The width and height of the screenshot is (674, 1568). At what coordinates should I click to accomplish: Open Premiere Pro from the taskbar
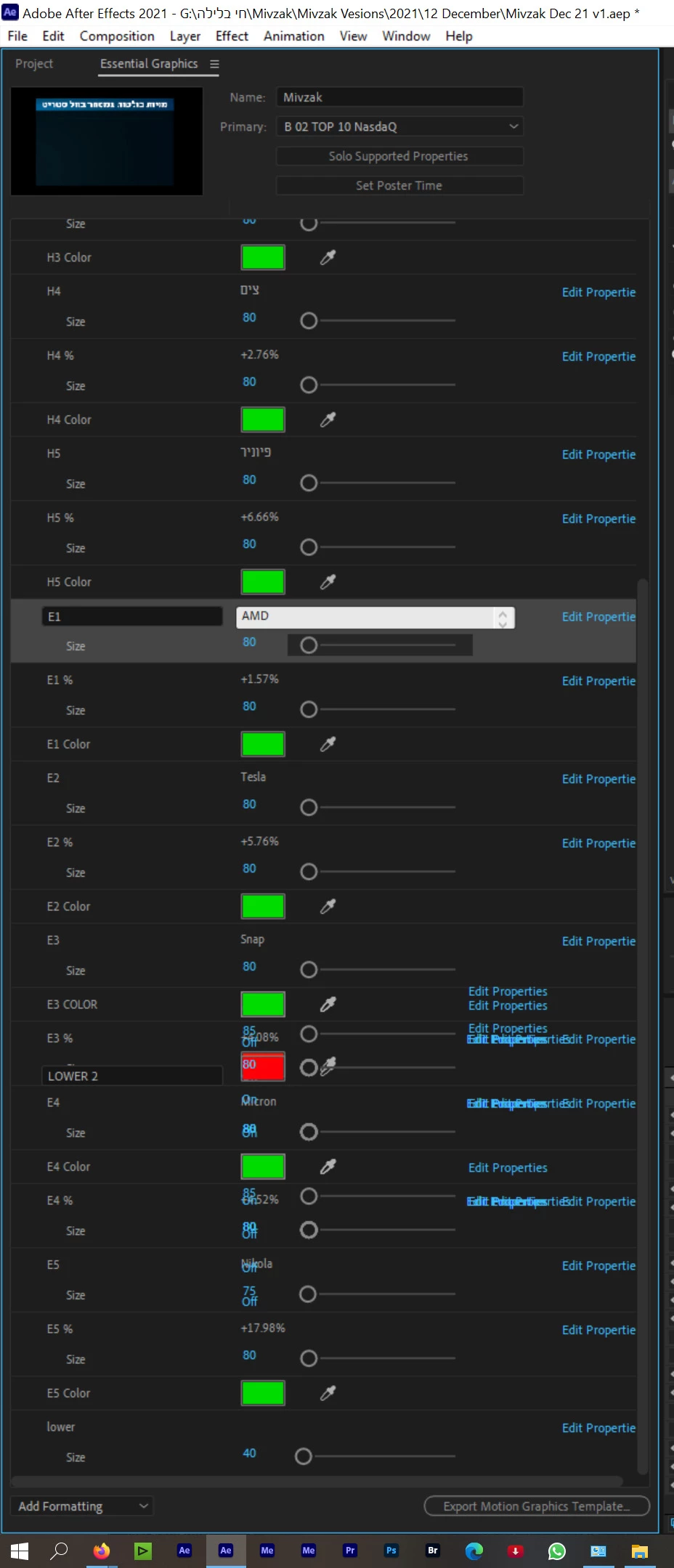click(x=350, y=1551)
